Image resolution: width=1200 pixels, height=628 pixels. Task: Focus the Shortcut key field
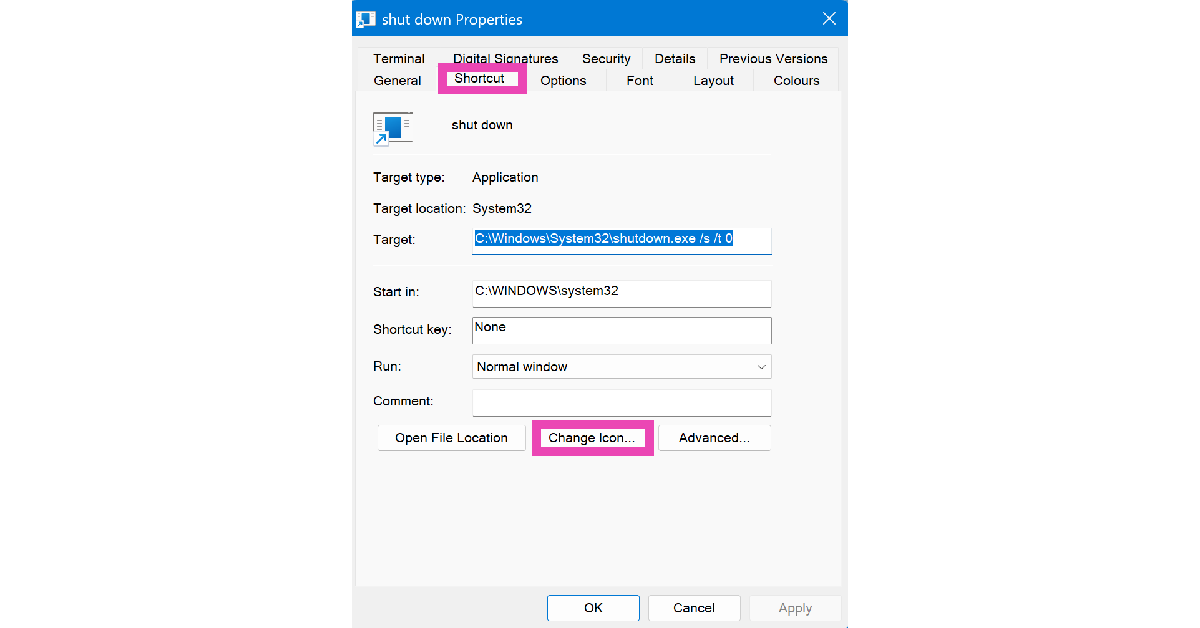click(621, 330)
